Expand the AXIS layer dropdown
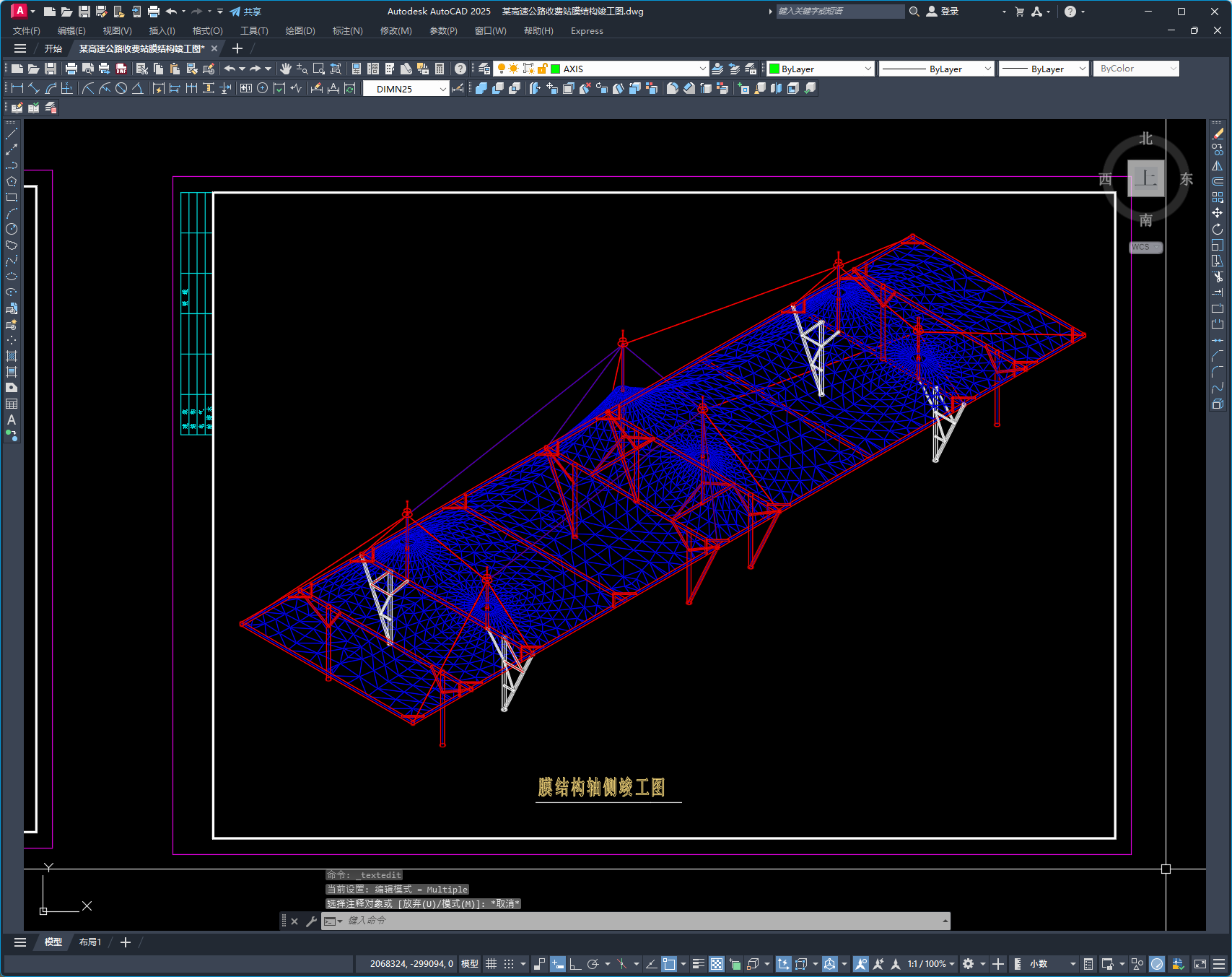Image resolution: width=1232 pixels, height=977 pixels. [x=702, y=69]
